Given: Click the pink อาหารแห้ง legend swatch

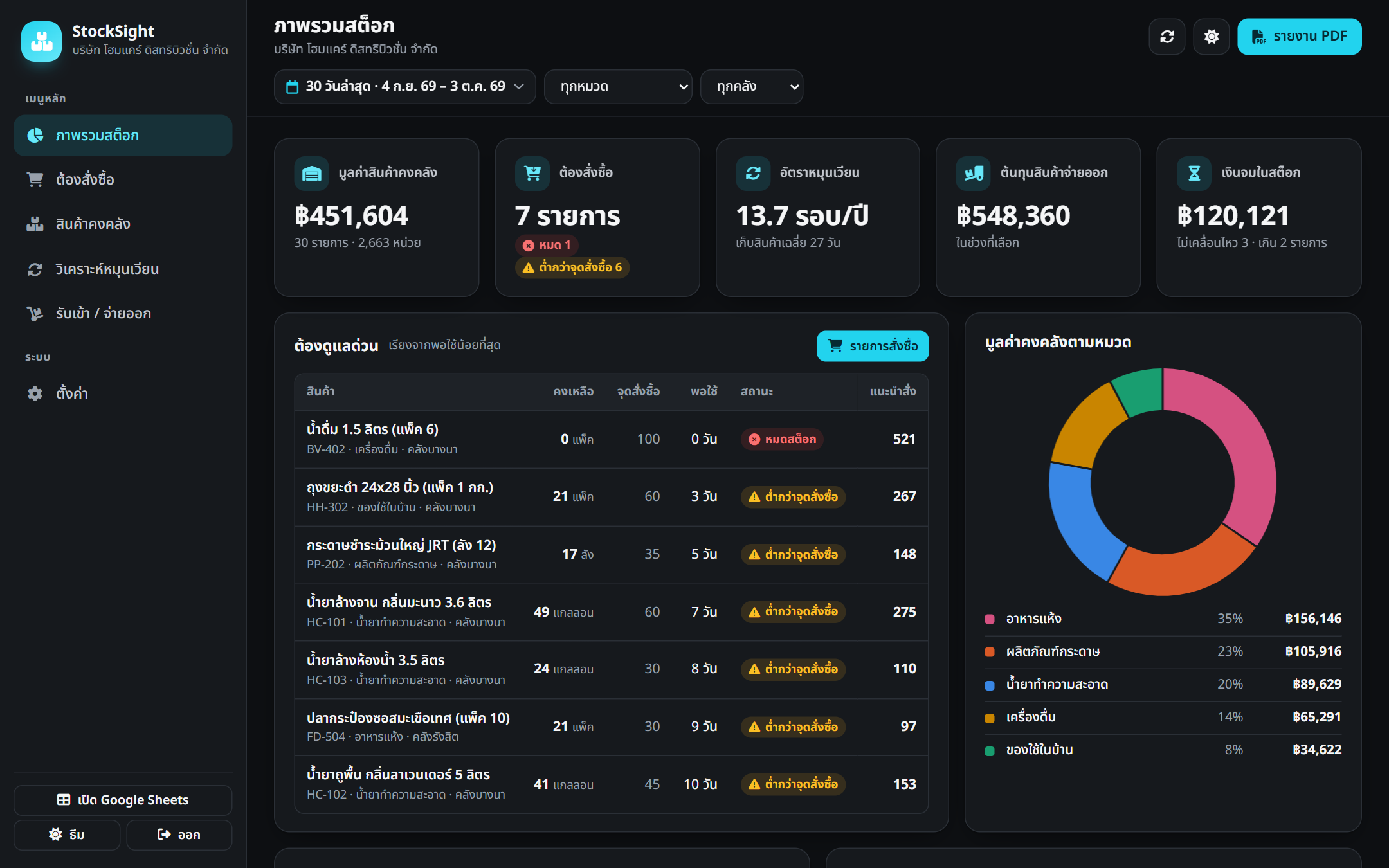Looking at the screenshot, I should [x=990, y=619].
